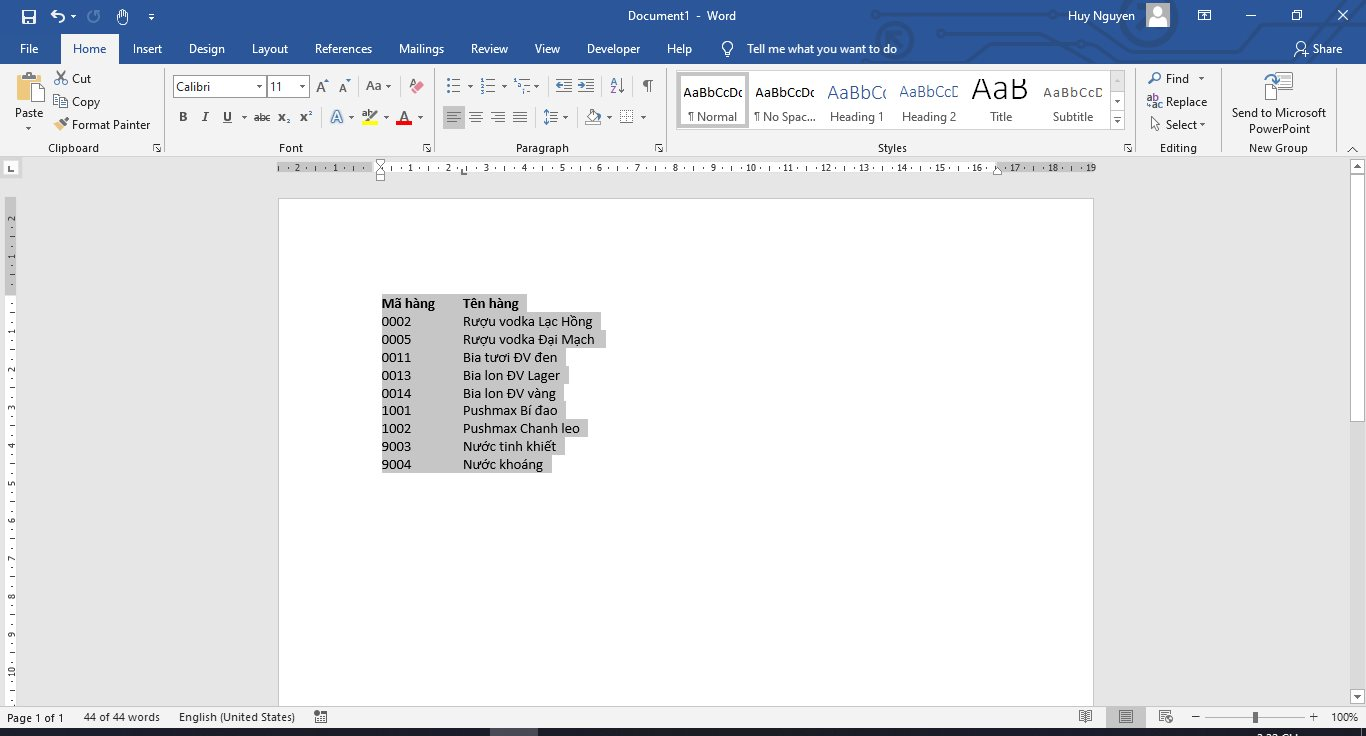Toggle Subscript formatting
The image size is (1366, 736).
(284, 117)
